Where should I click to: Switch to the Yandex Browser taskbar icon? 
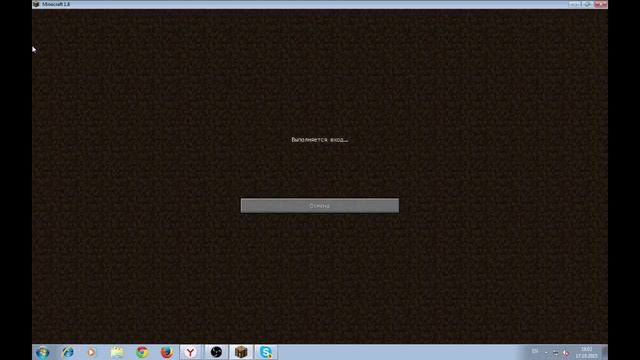(191, 352)
